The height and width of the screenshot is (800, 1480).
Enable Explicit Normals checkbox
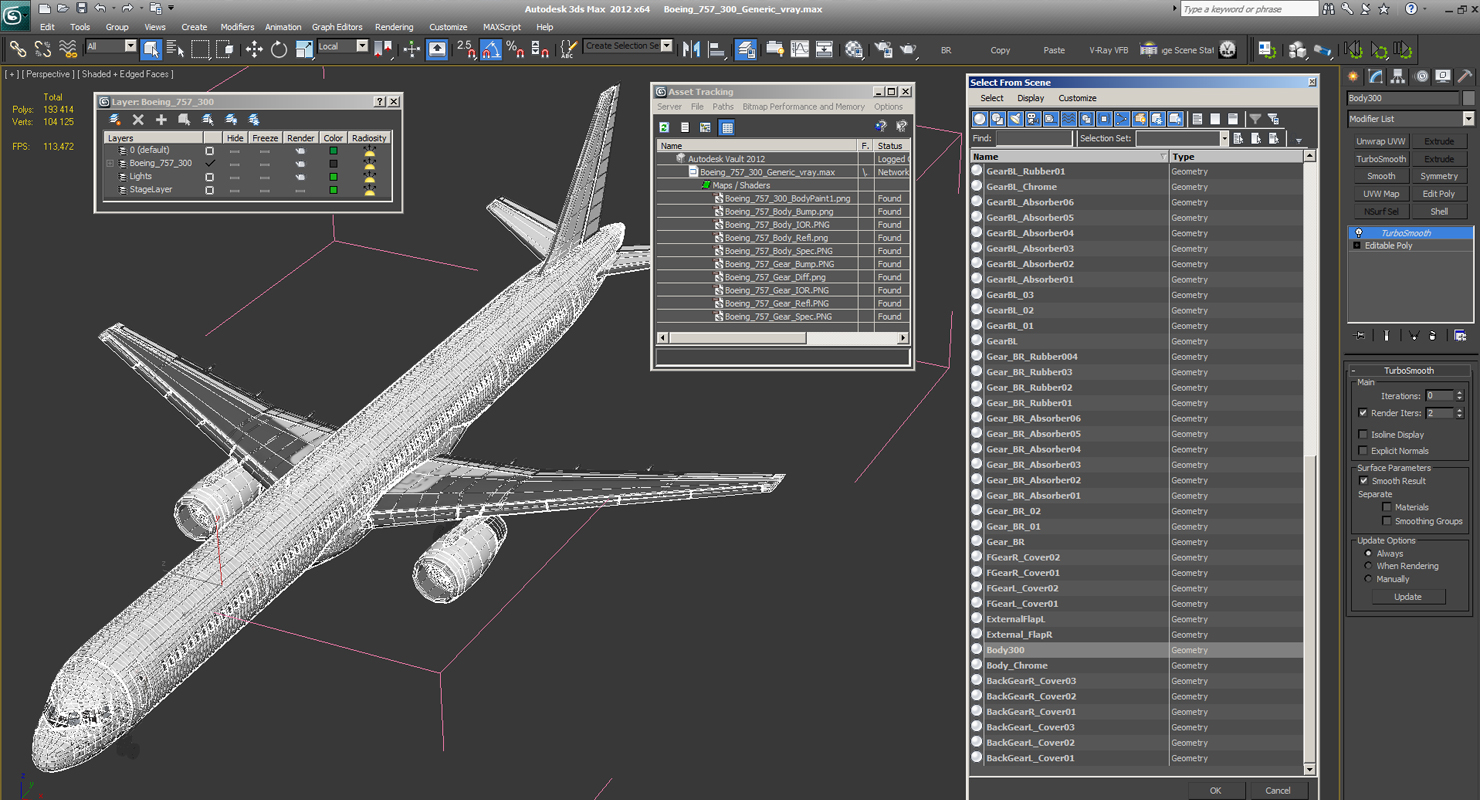(x=1363, y=450)
